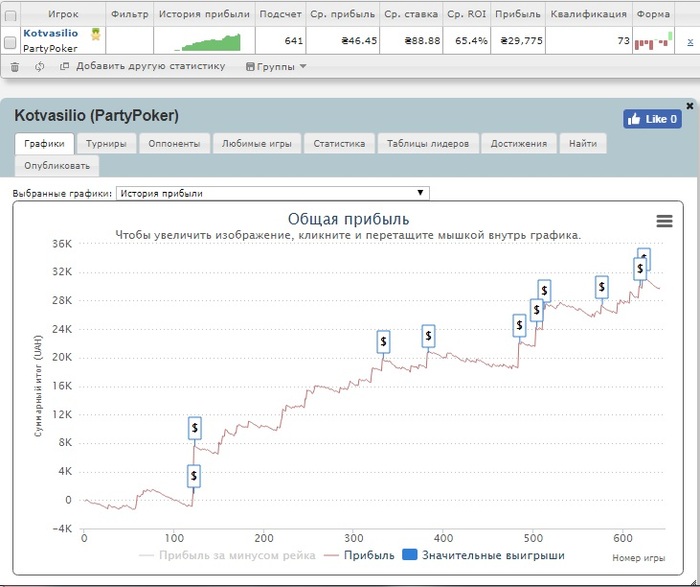Viewport: 700px width, 587px height.
Task: Toggle the Прибыль legend series
Action: pyautogui.click(x=359, y=556)
